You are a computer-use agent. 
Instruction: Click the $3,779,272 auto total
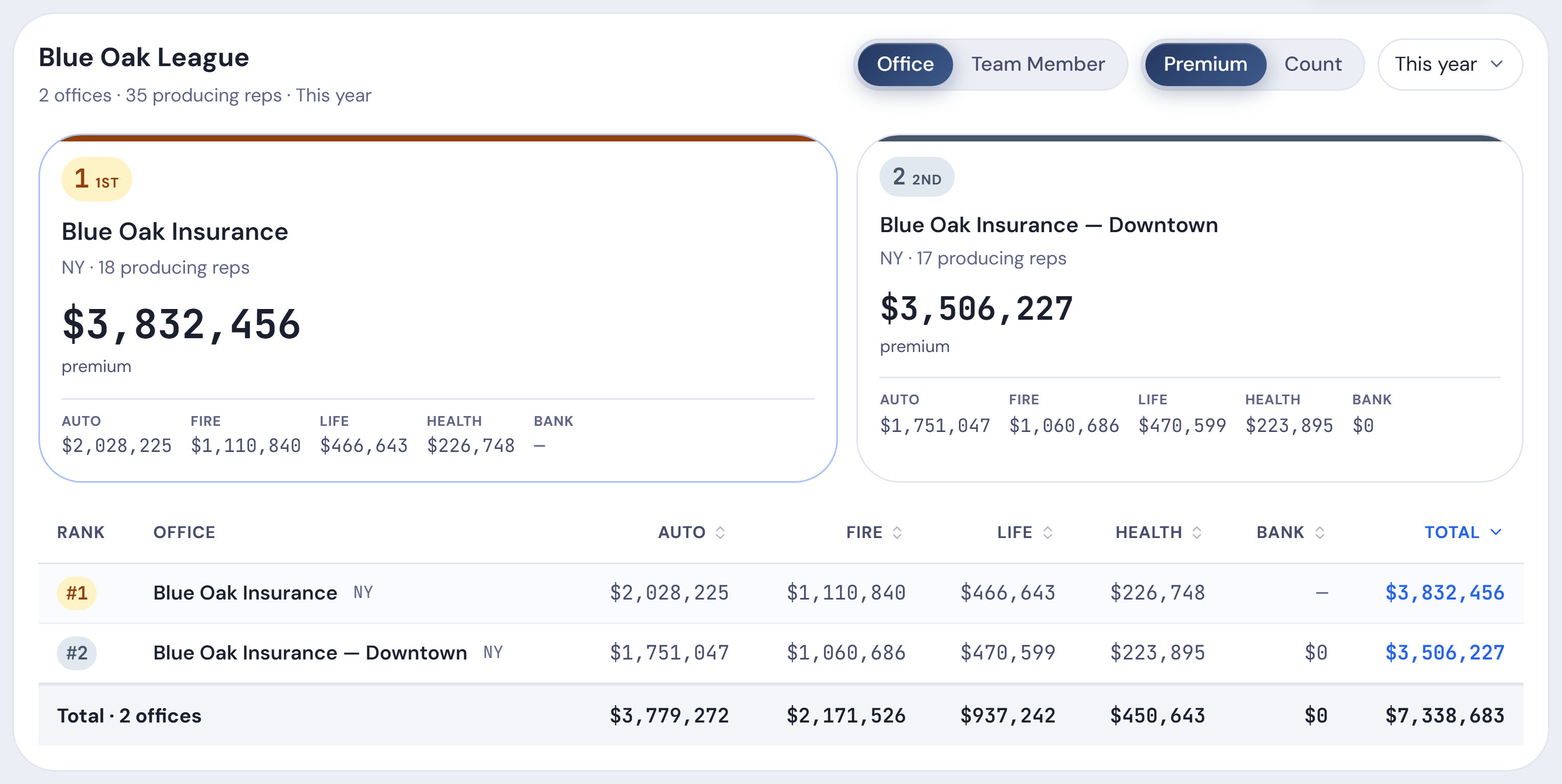(669, 715)
